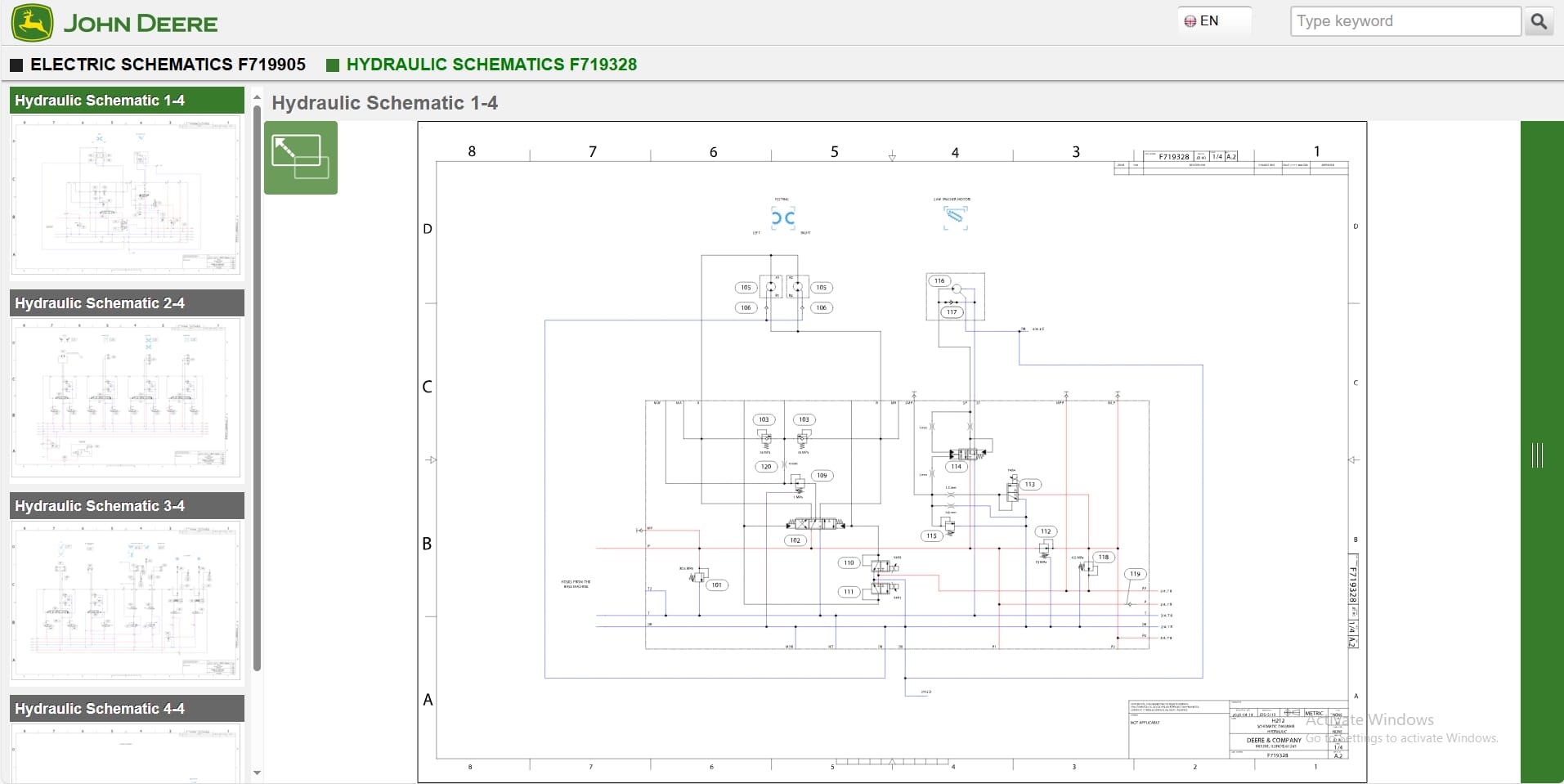The height and width of the screenshot is (784, 1564).
Task: Click the black square icon beside ELECTRIC SCHEMATICS
Action: pyautogui.click(x=16, y=65)
